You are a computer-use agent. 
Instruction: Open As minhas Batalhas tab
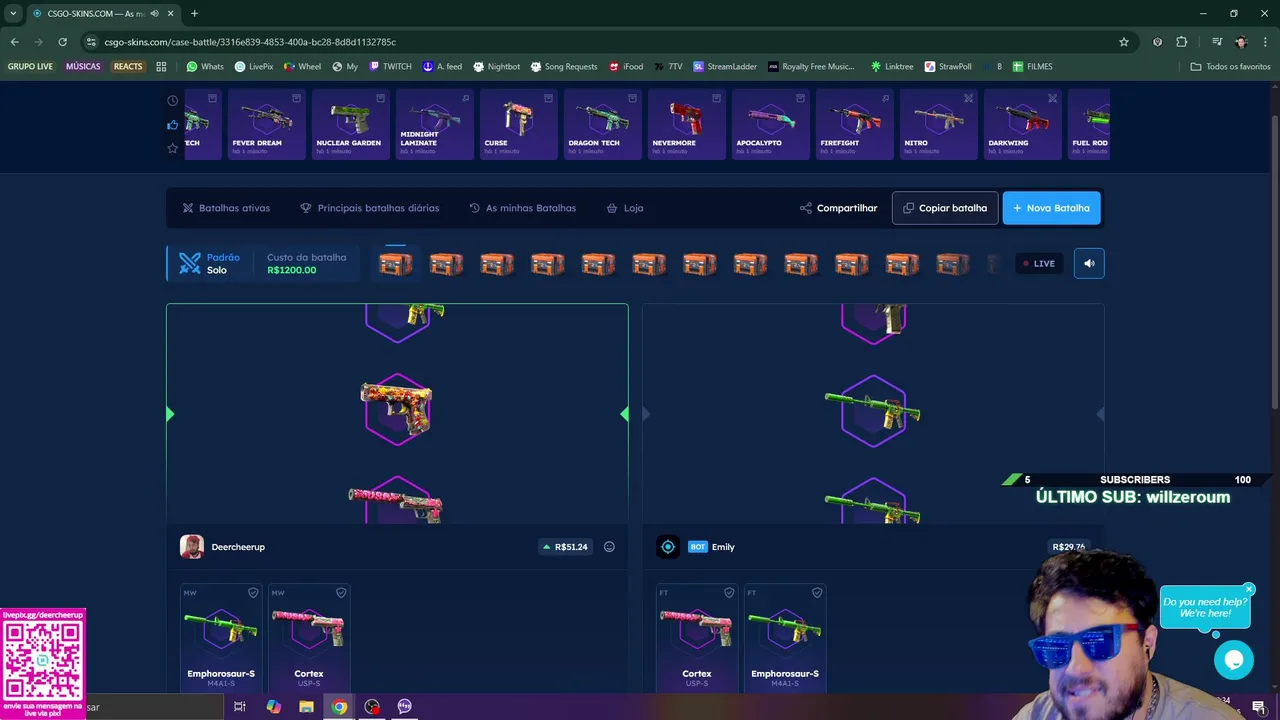523,208
